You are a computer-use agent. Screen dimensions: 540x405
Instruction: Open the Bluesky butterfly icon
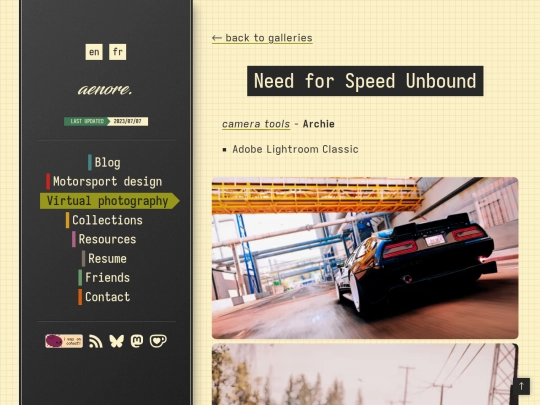point(116,341)
